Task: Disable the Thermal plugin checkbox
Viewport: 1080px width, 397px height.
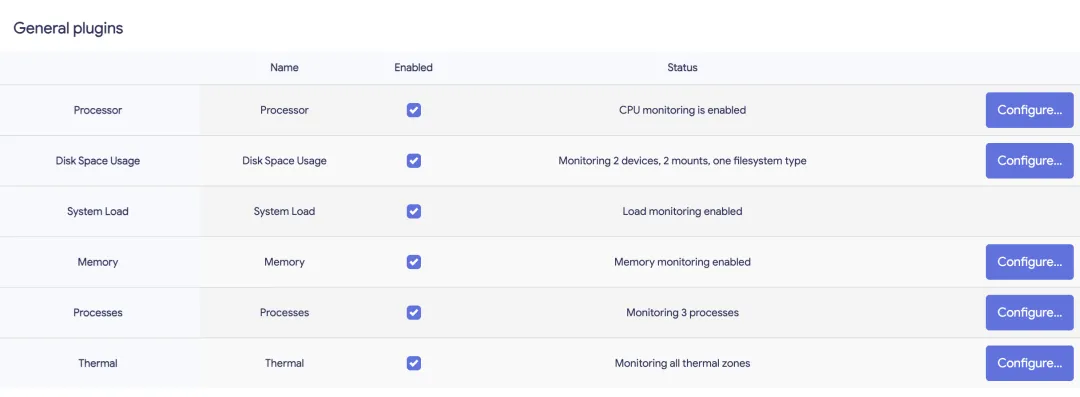Action: 413,363
